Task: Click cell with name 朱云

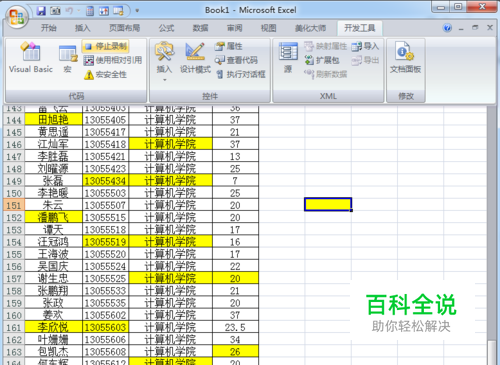Action: pyautogui.click(x=53, y=205)
